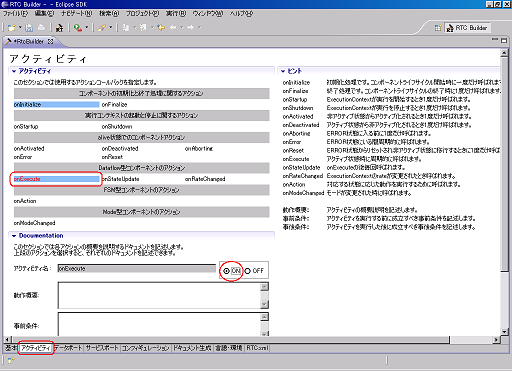Switch to the サービスポート tab
Viewport: 512px width, 371px height.
(x=102, y=348)
